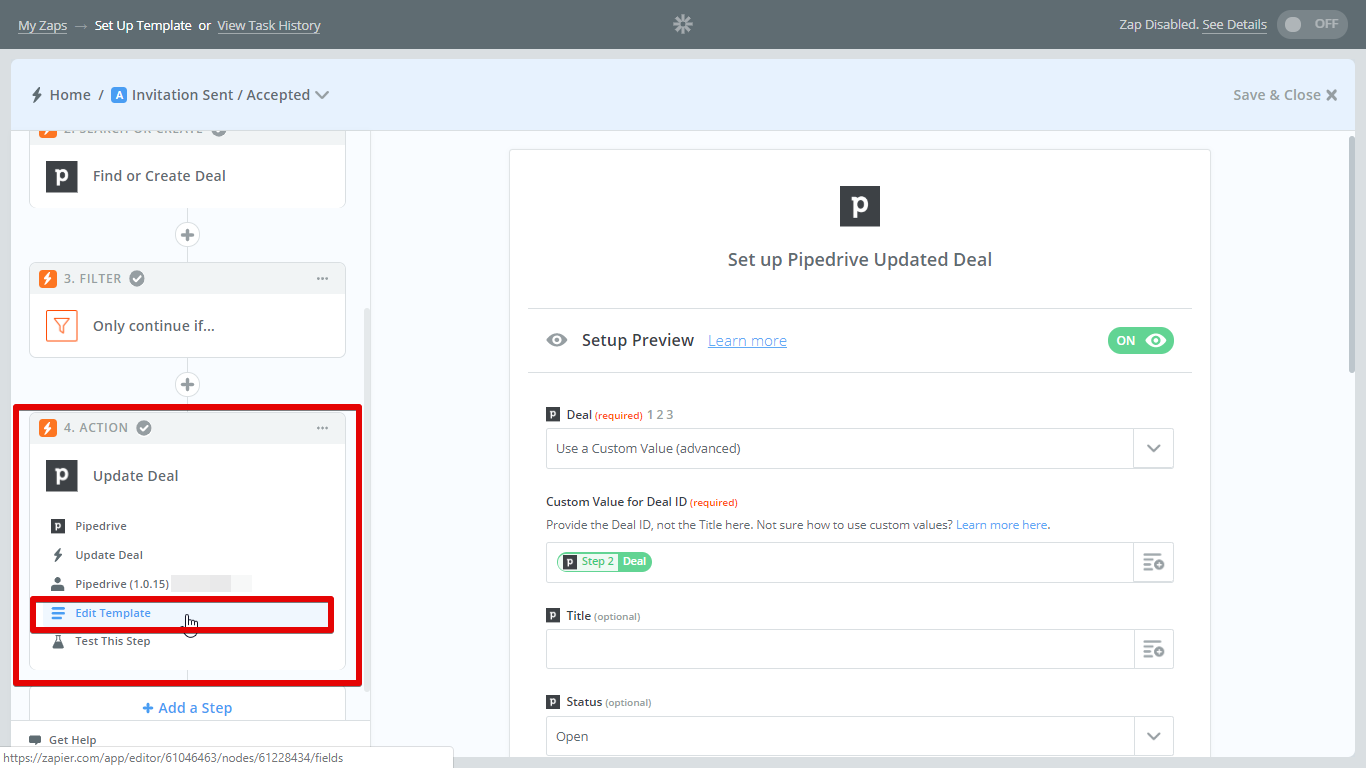Click the main panel vertical scrollbar
1366x768 pixels.
pyautogui.click(x=1351, y=253)
